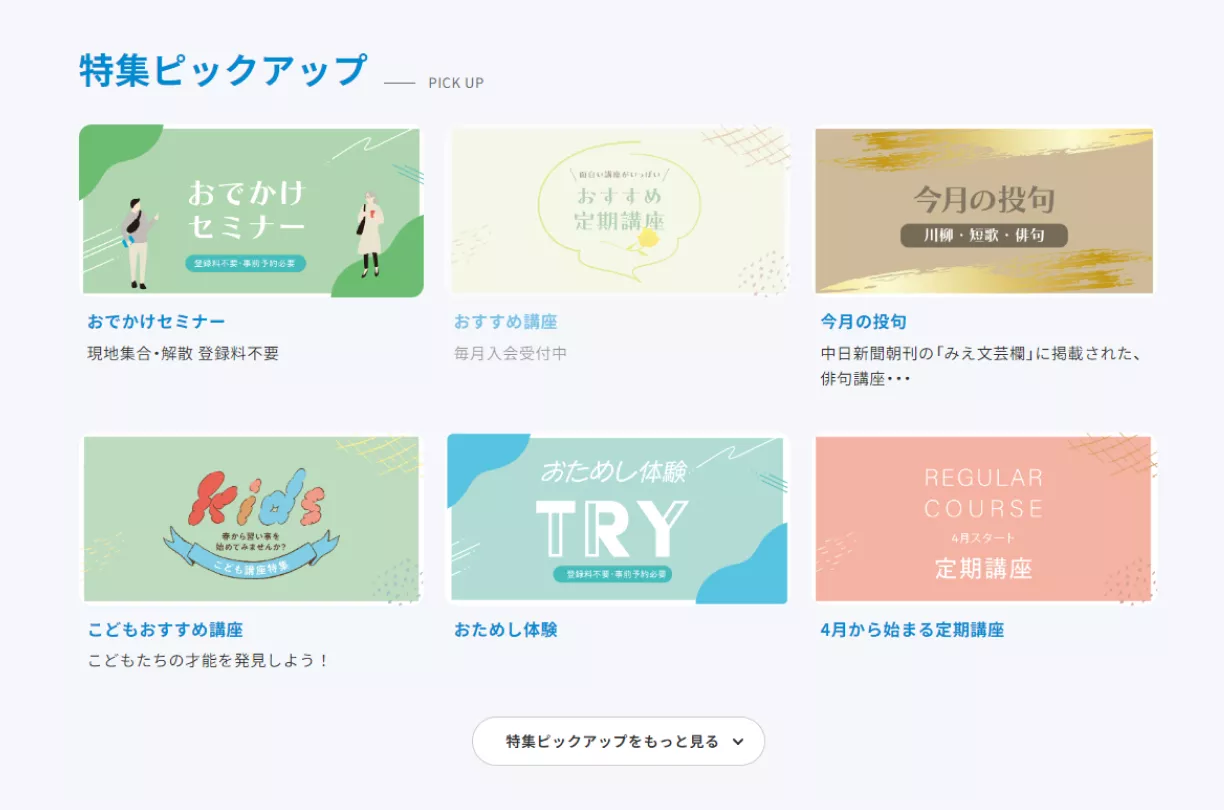Open the Kids こども講座特集 banner
The height and width of the screenshot is (810, 1224).
point(251,519)
